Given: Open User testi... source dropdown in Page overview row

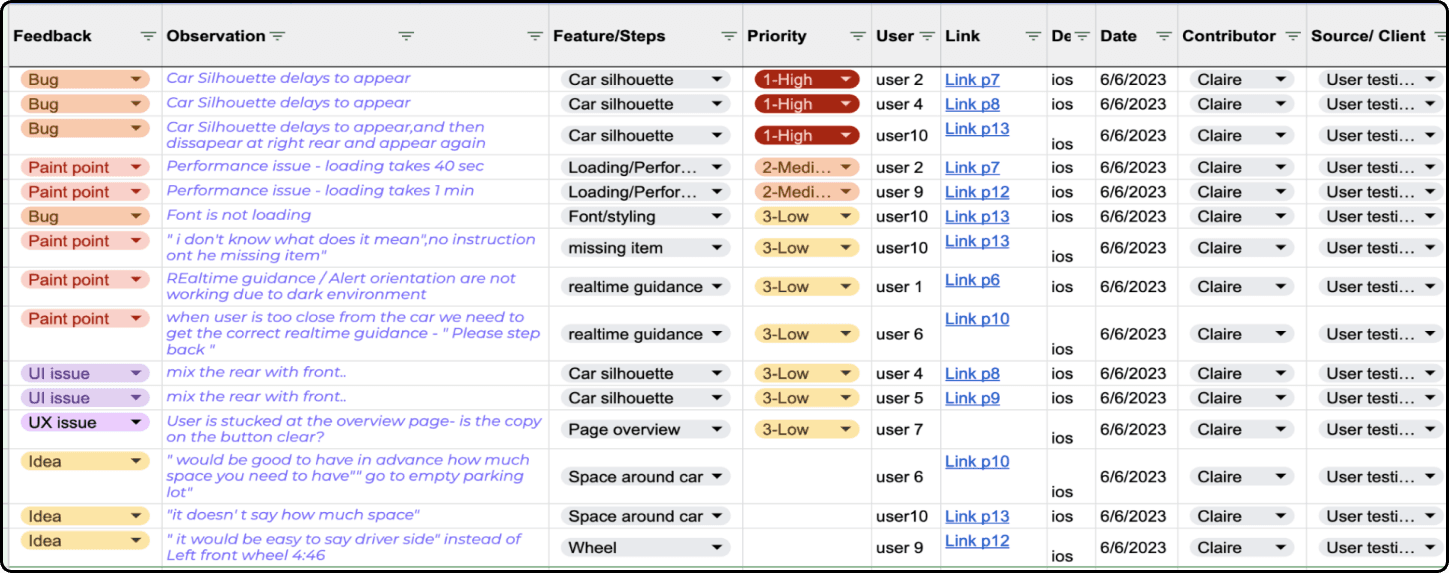Looking at the screenshot, I should 1379,429.
